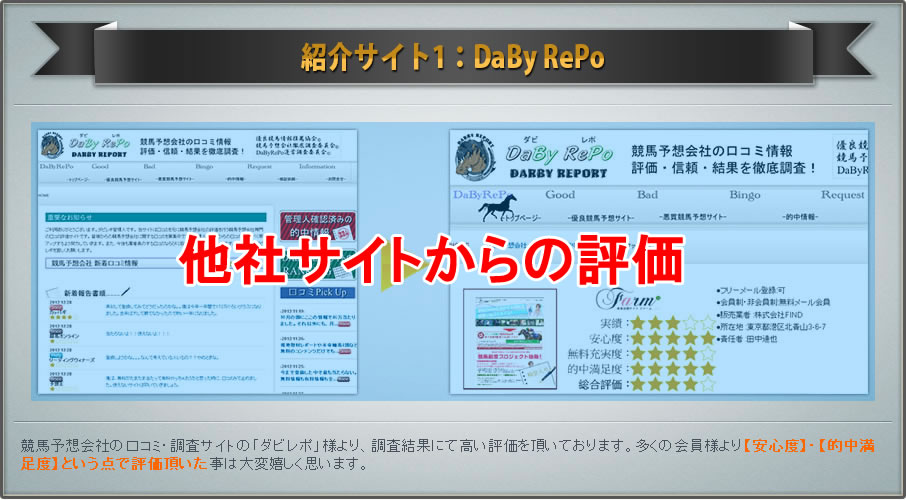Click the DaBy RePo horse logo in right screenshot
The width and height of the screenshot is (906, 500).
click(475, 158)
